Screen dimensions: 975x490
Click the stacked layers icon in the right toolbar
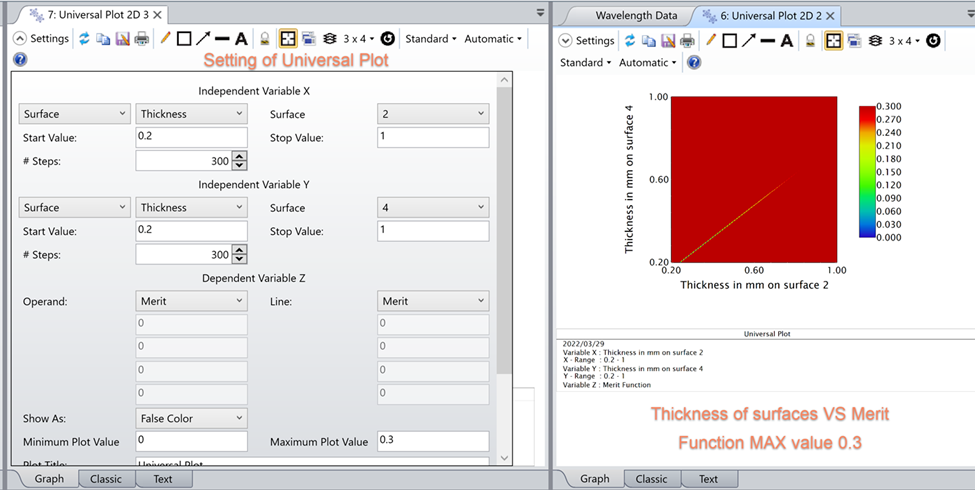(x=876, y=41)
